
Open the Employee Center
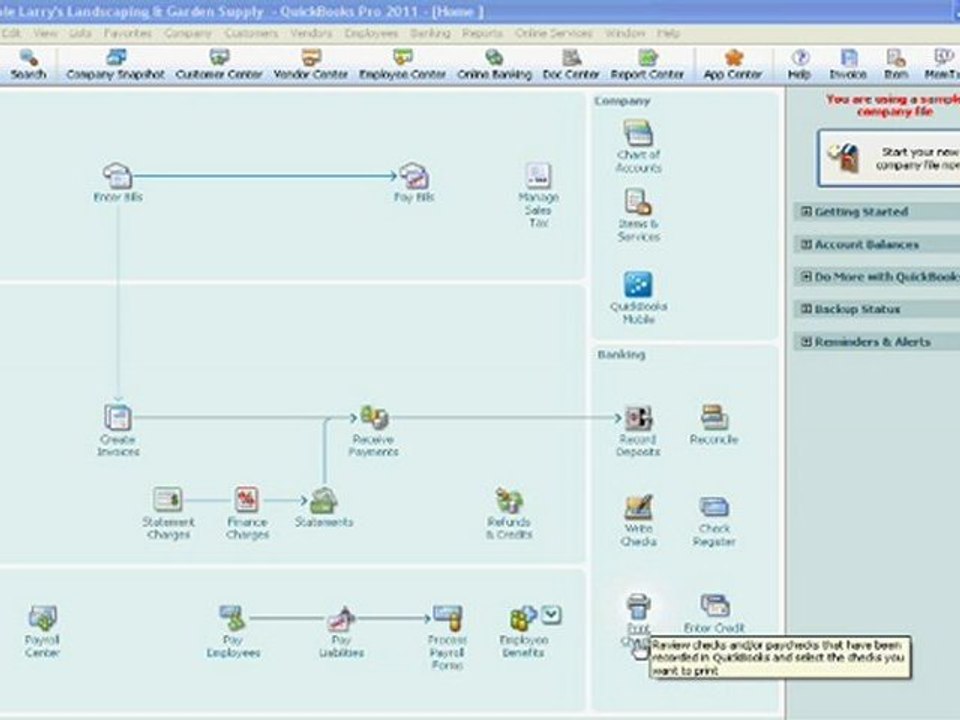tap(402, 65)
